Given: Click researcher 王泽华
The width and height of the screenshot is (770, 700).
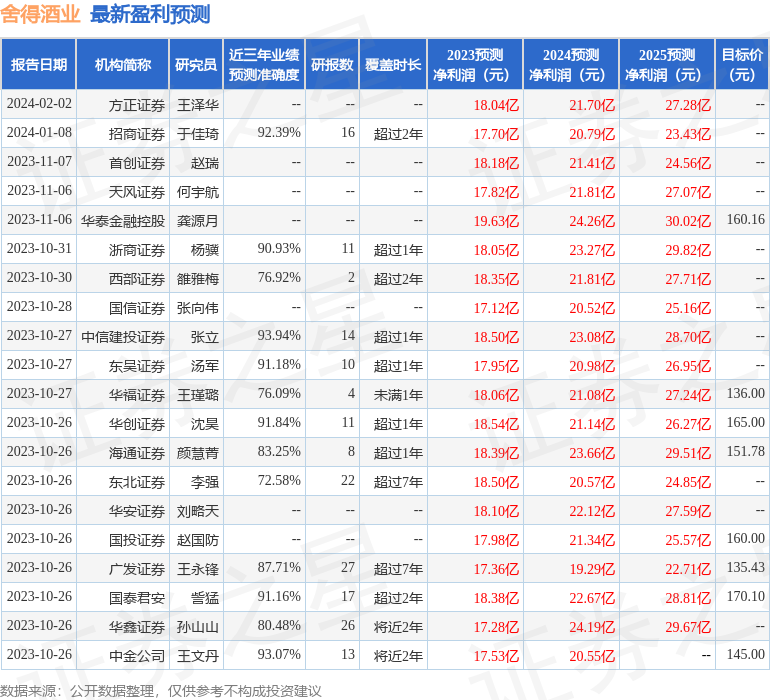Looking at the screenshot, I should click(x=198, y=105).
